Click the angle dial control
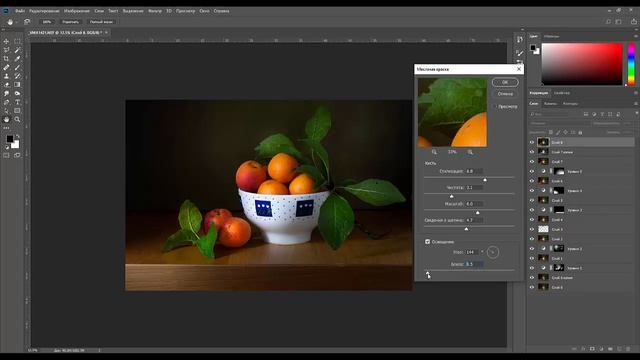Image resolution: width=640 pixels, height=360 pixels. pos(493,252)
